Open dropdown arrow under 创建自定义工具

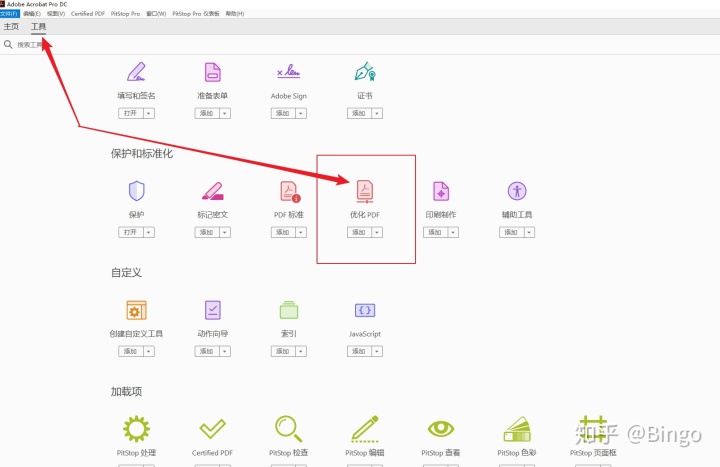149,351
